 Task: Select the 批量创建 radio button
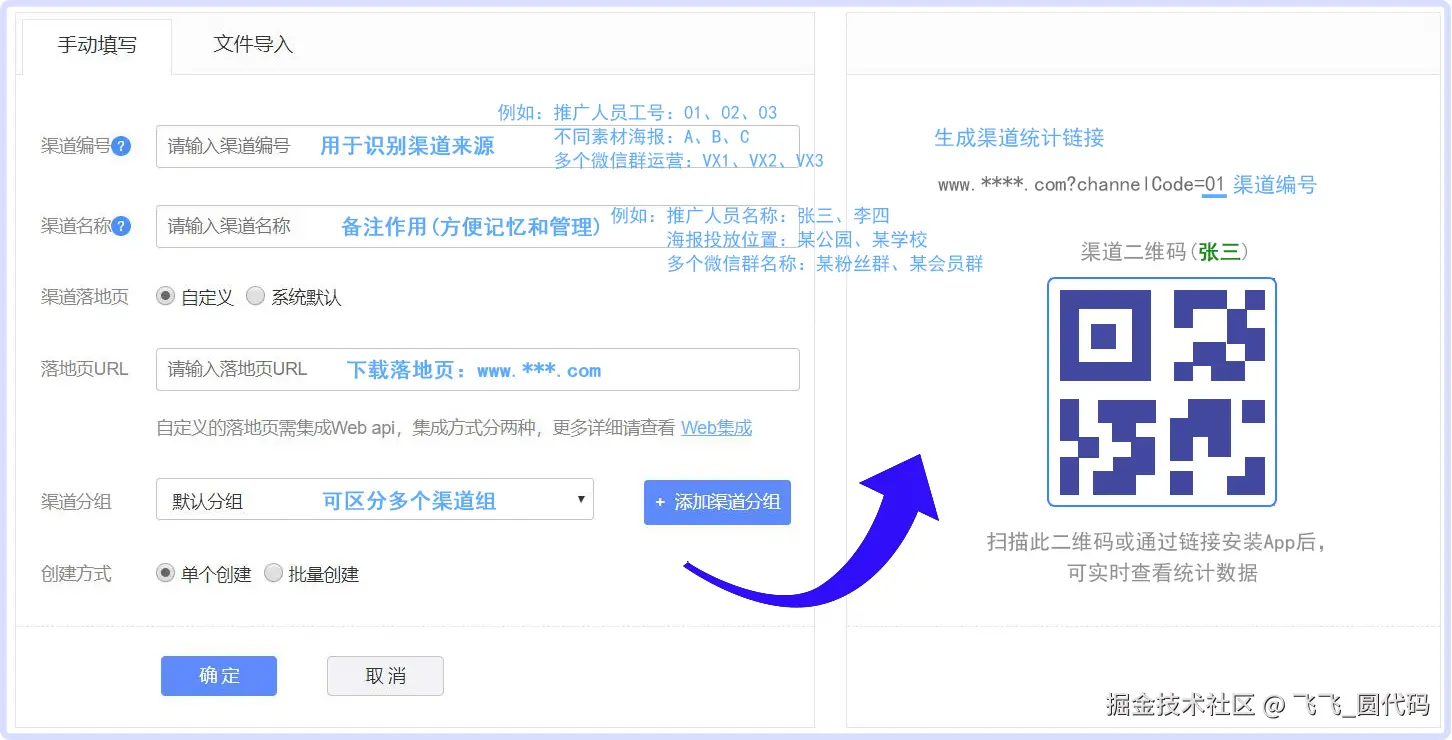(273, 573)
